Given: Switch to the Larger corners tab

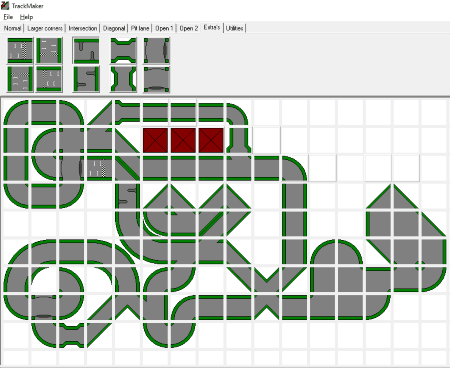Looking at the screenshot, I should click(x=45, y=28).
